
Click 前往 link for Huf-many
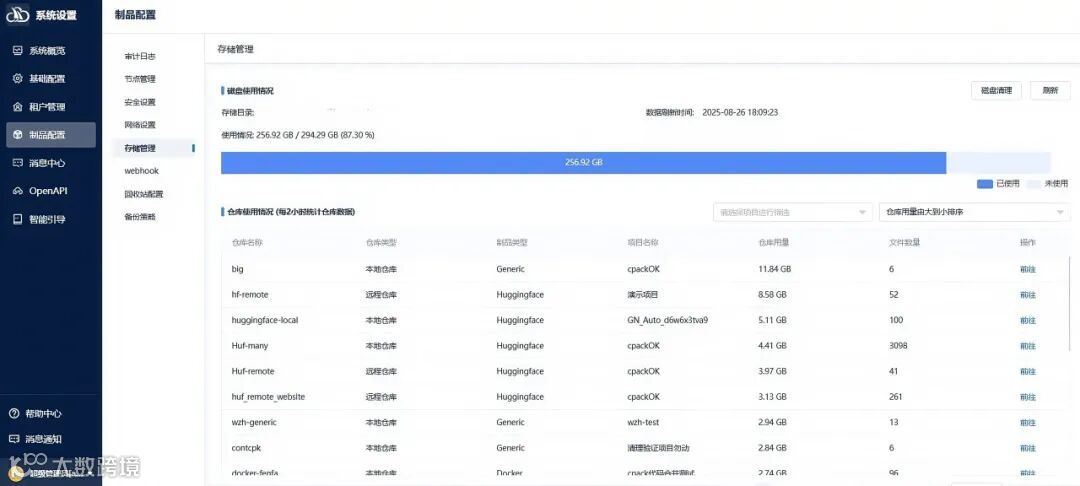click(x=1027, y=346)
